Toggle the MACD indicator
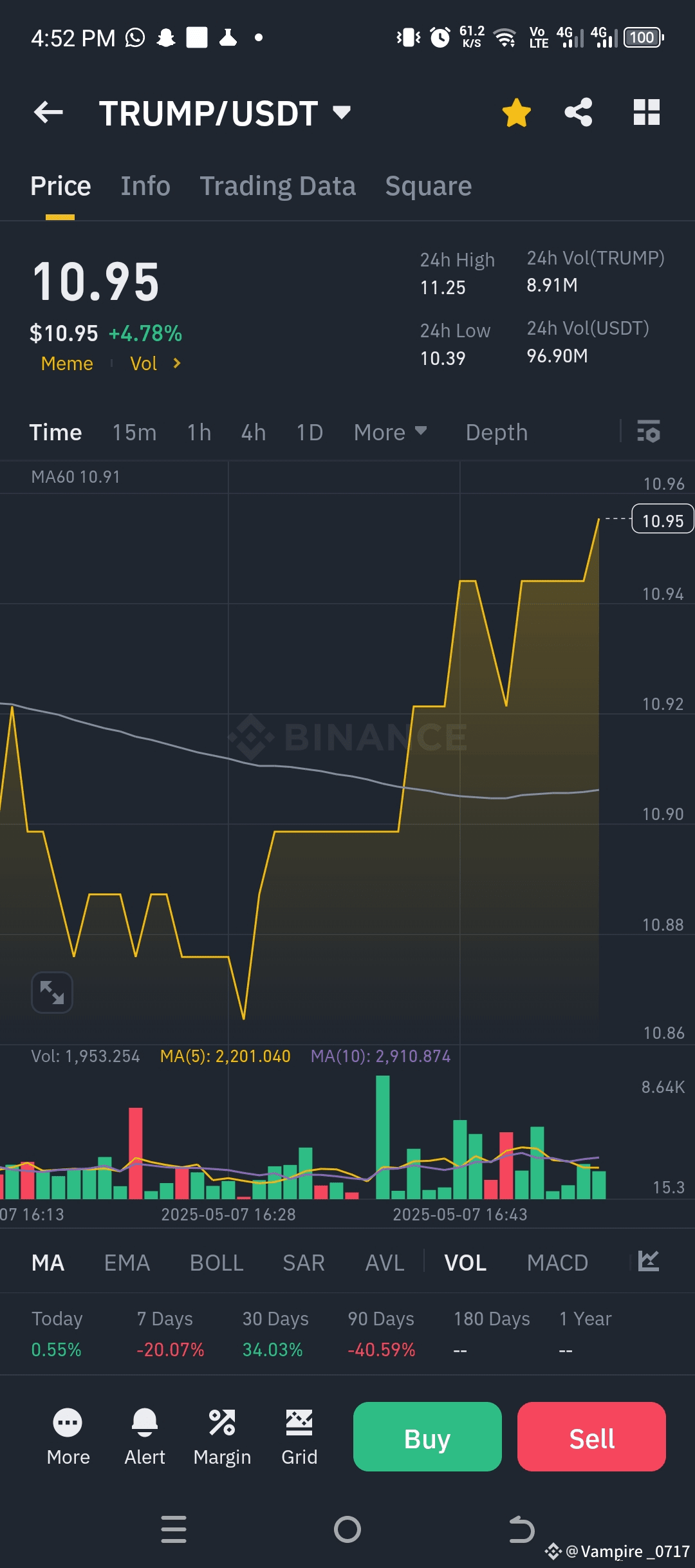695x1568 pixels. pyautogui.click(x=557, y=1263)
